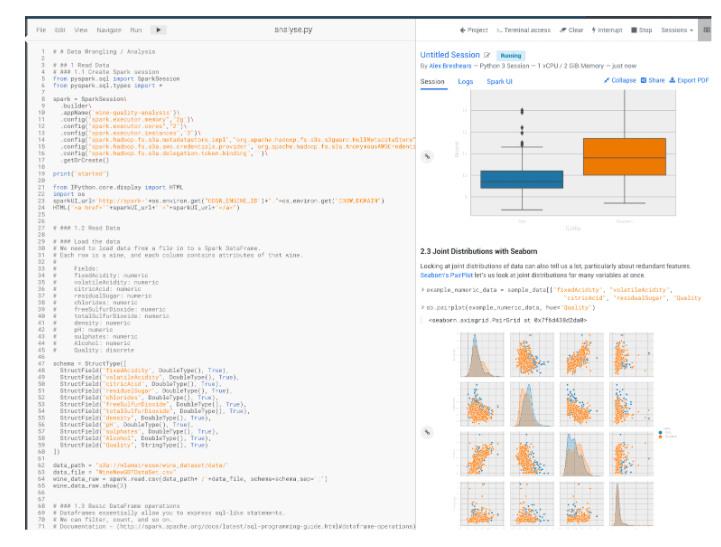The height and width of the screenshot is (547, 721).
Task: Open the Run menu
Action: point(136,30)
